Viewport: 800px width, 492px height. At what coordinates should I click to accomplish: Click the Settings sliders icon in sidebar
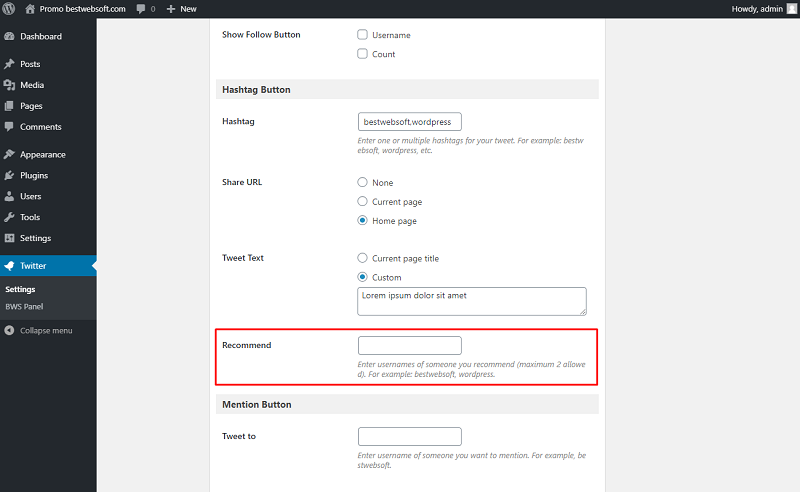point(9,238)
